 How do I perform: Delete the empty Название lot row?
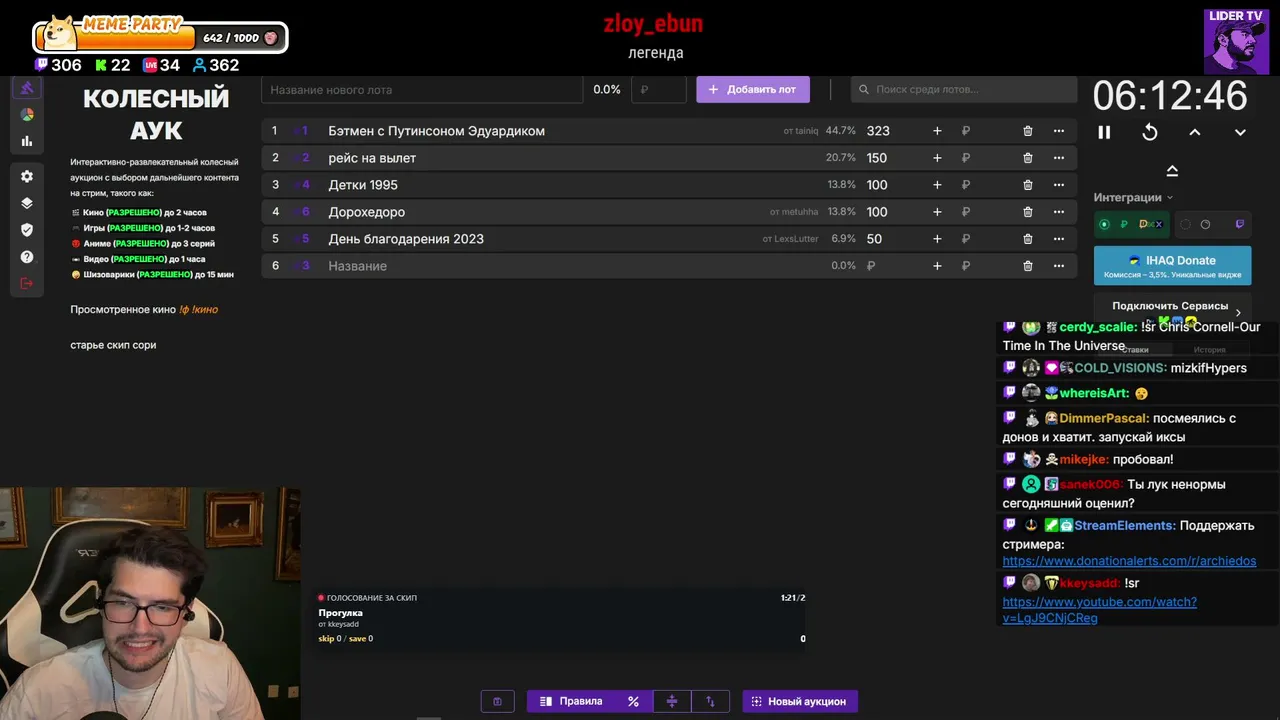pos(1027,266)
